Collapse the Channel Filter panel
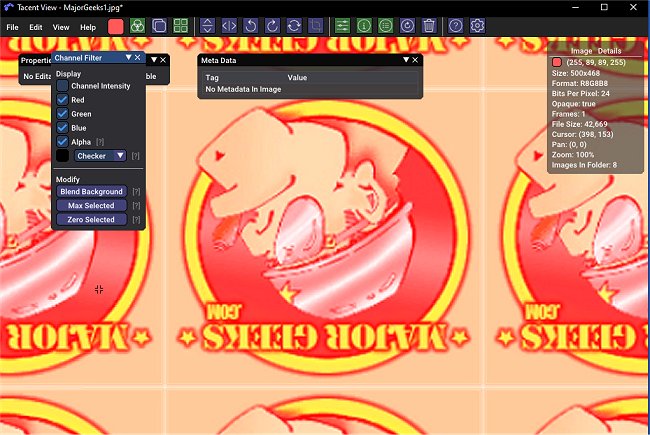This screenshot has height=435, width=650. (x=129, y=58)
